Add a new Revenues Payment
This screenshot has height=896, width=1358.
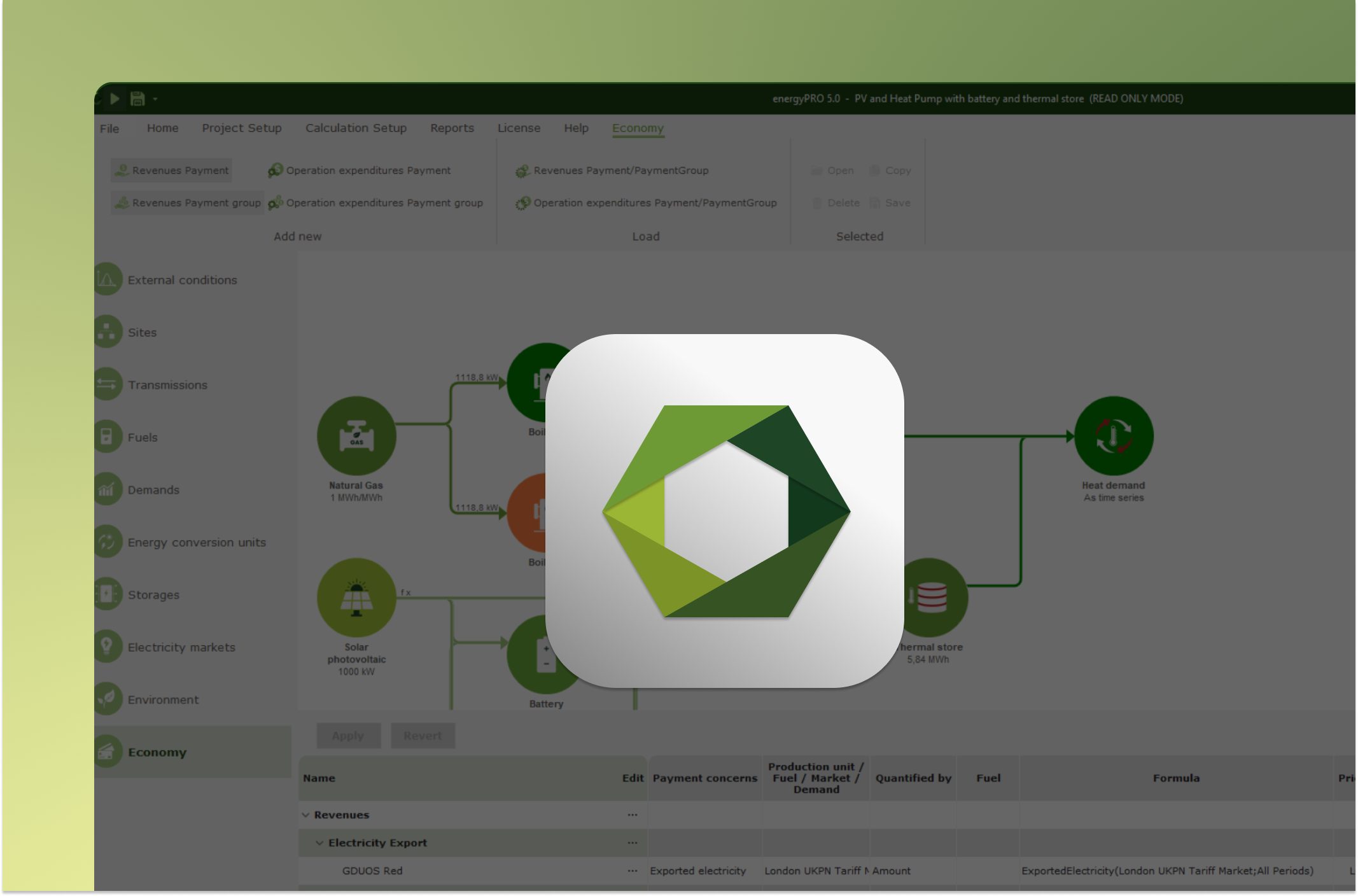(x=171, y=171)
